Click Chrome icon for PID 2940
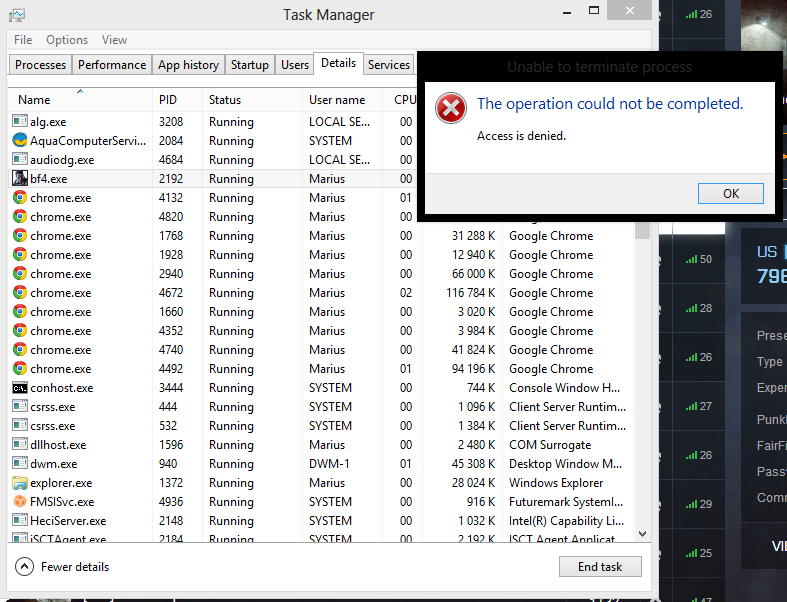 pyautogui.click(x=20, y=274)
